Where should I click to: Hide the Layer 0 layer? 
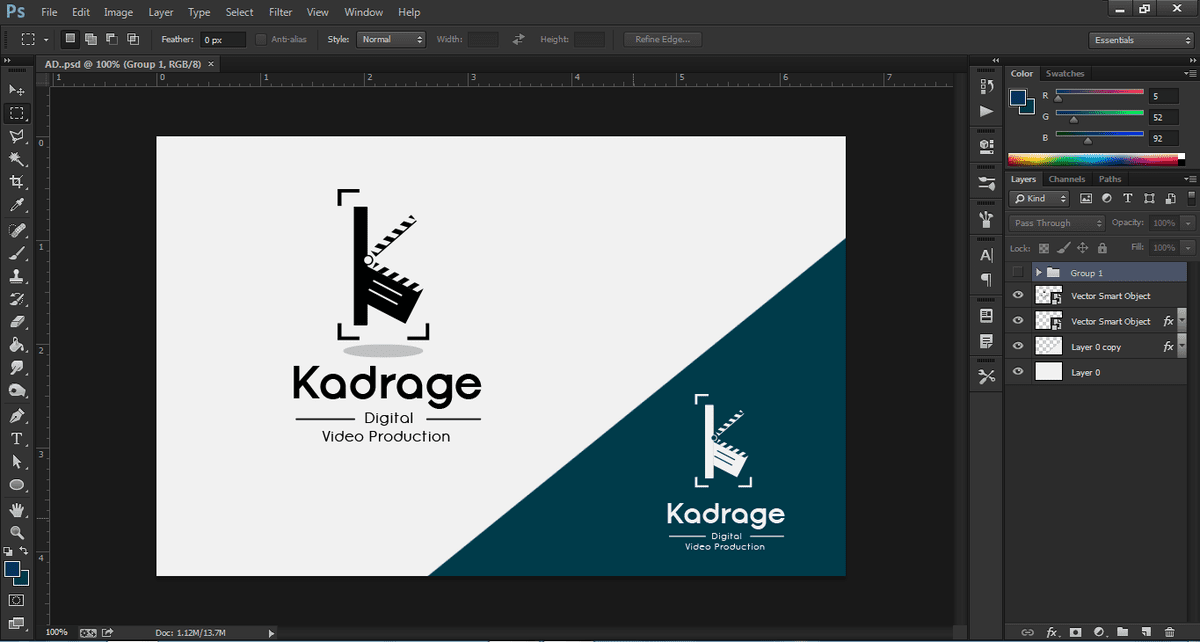pyautogui.click(x=1018, y=372)
